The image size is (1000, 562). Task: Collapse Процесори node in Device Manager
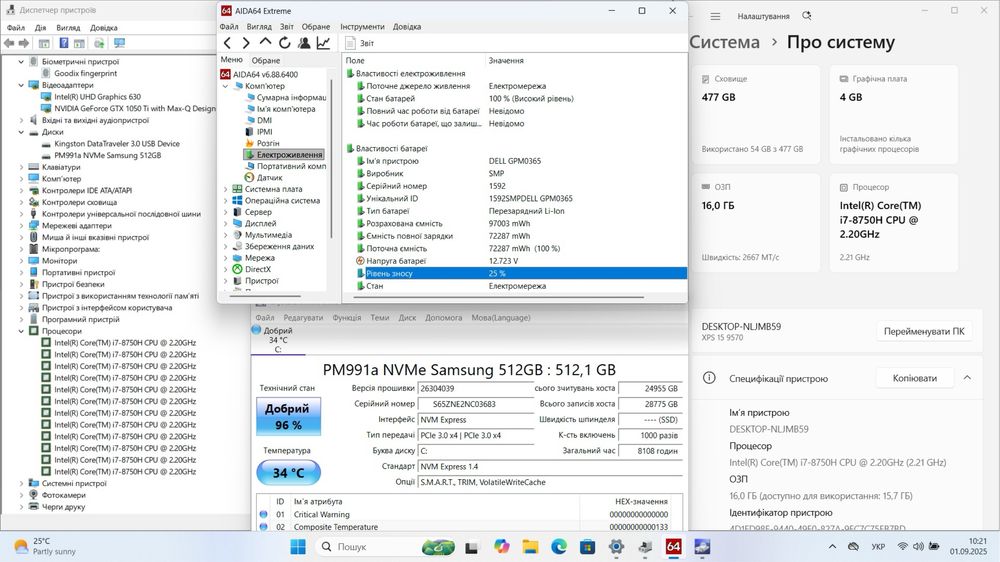pyautogui.click(x=21, y=331)
